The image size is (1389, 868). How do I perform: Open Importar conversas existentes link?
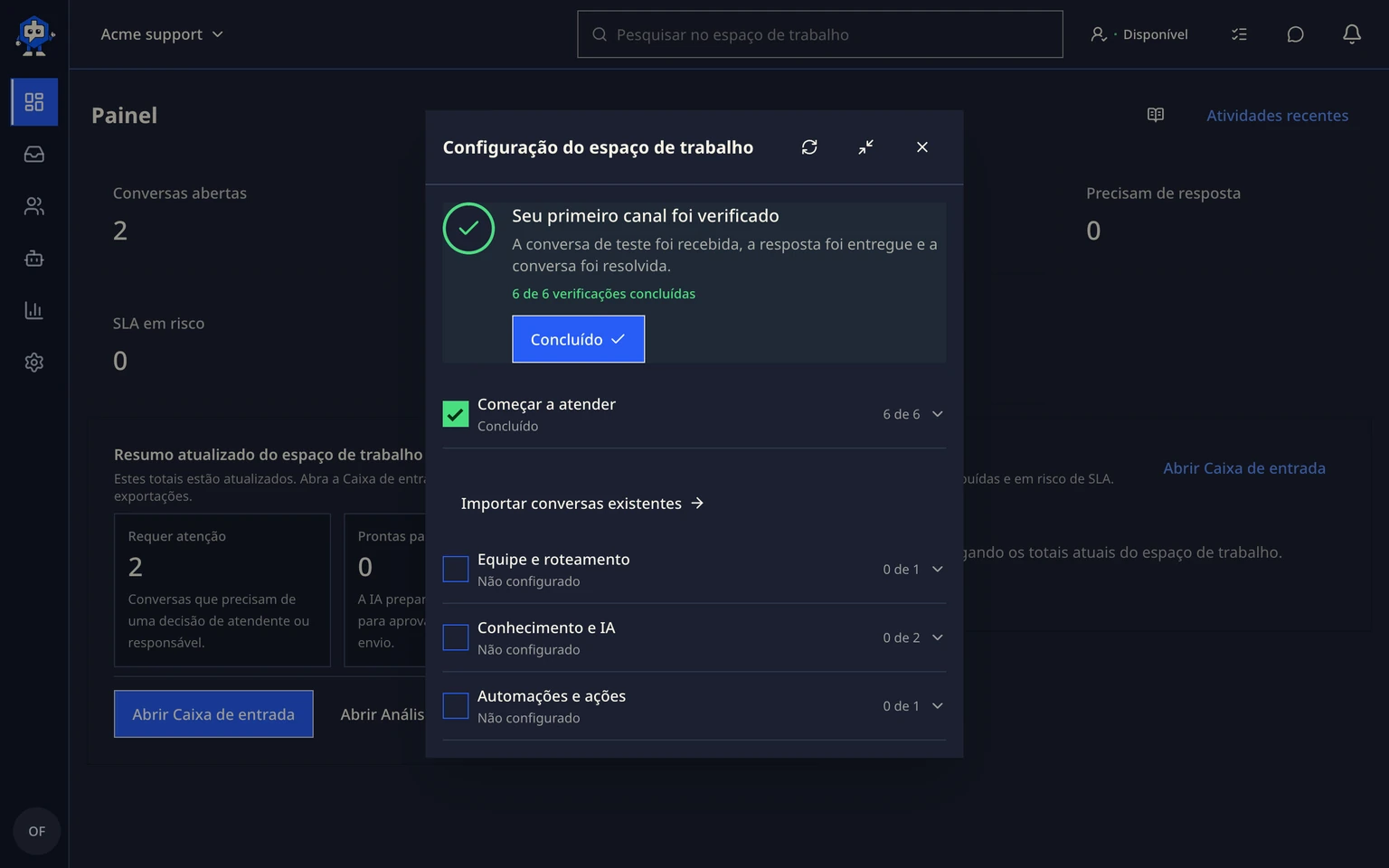[x=582, y=504]
